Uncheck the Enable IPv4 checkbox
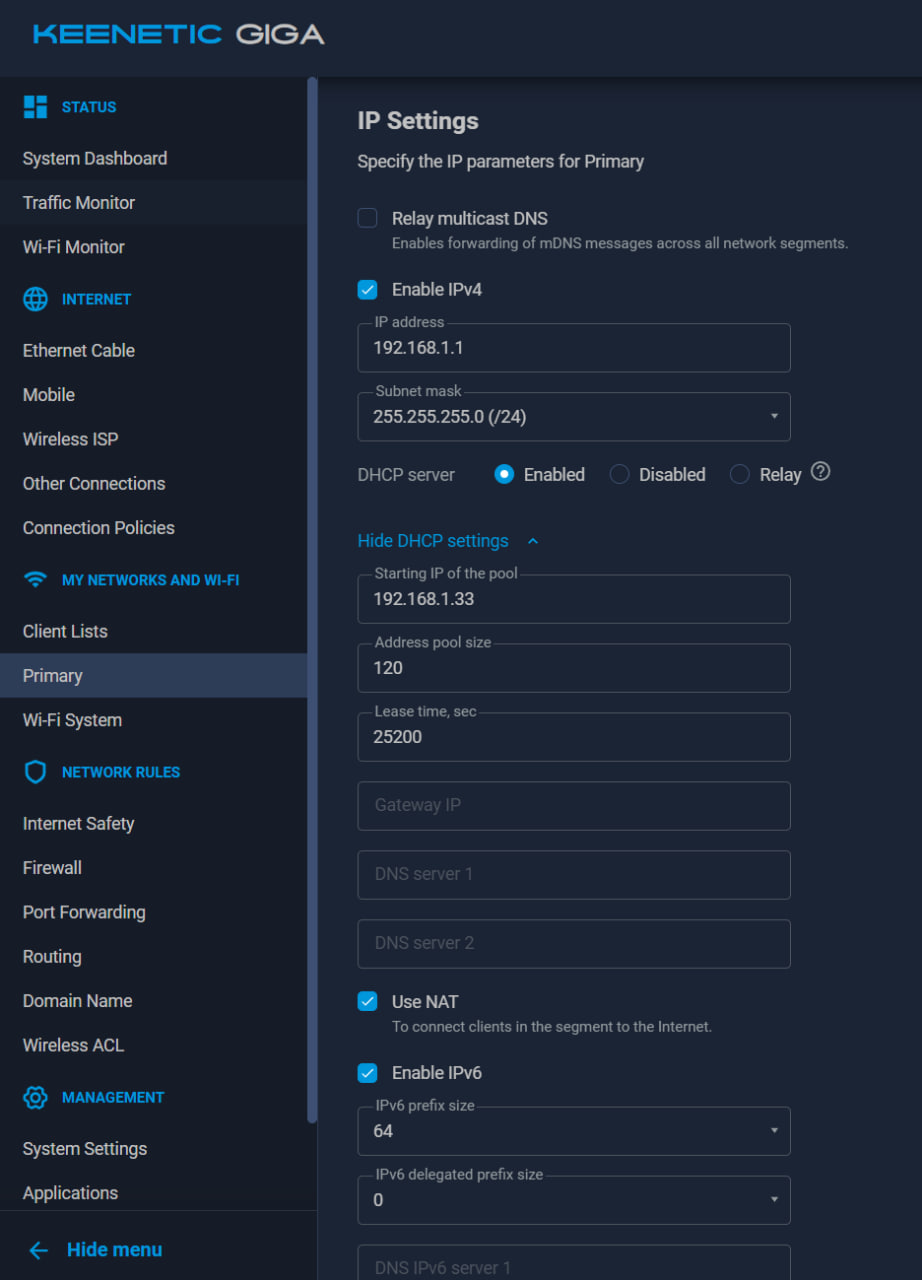Image resolution: width=922 pixels, height=1280 pixels. tap(368, 290)
